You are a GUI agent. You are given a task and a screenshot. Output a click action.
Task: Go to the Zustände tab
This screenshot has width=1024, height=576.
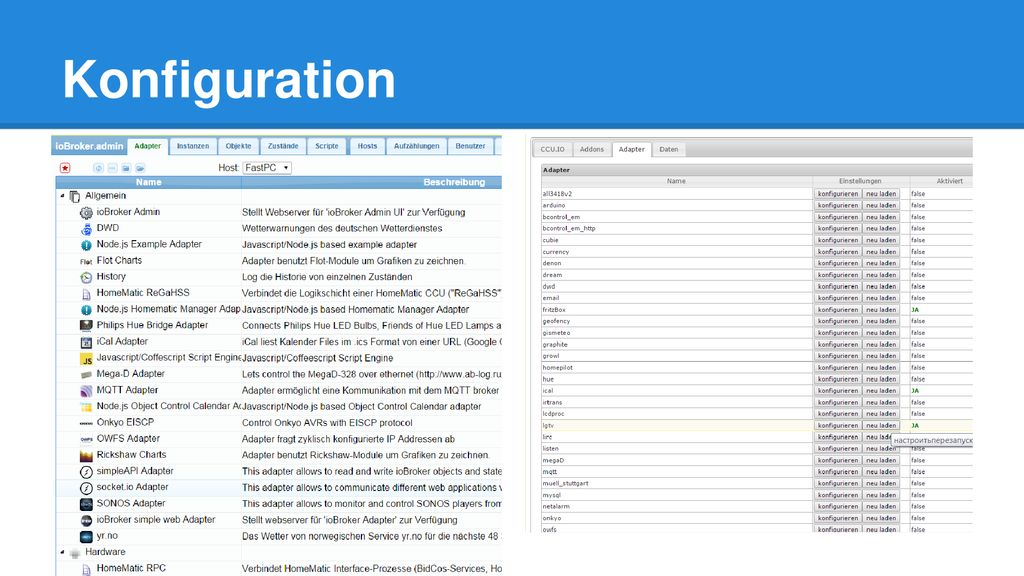283,146
